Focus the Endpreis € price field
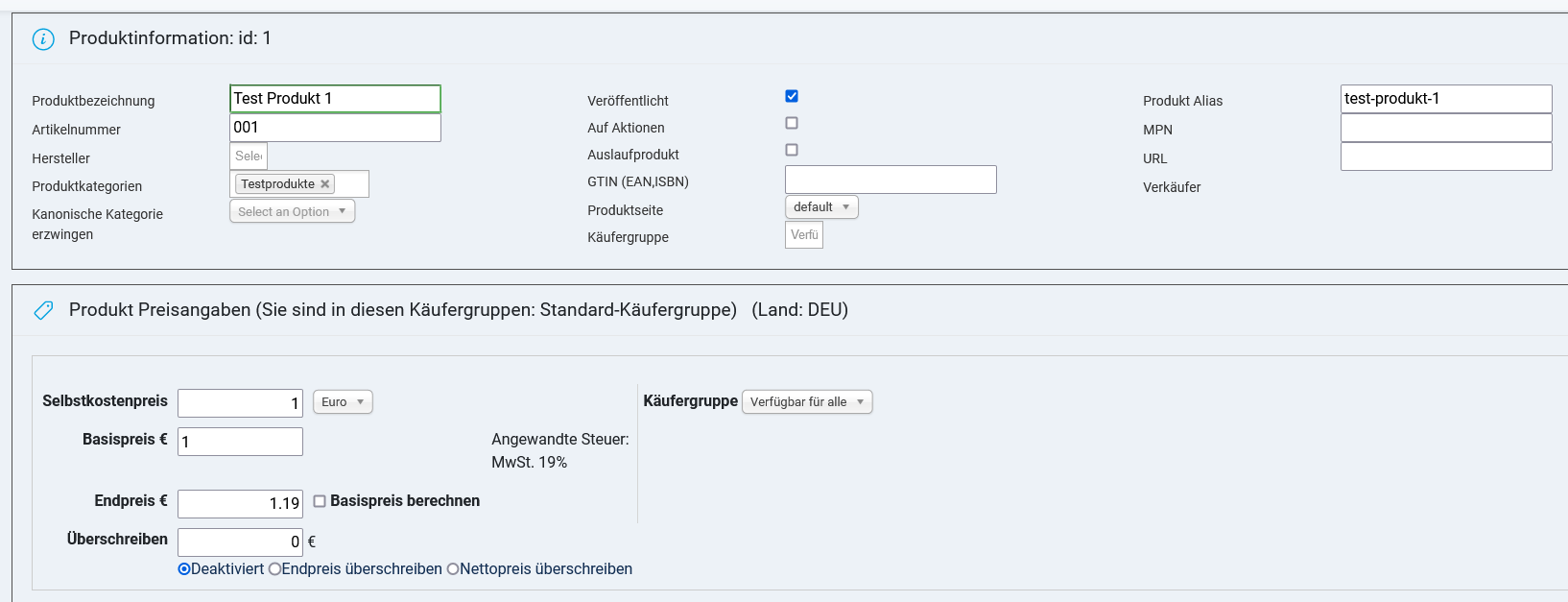The width and height of the screenshot is (1568, 602). (x=240, y=503)
